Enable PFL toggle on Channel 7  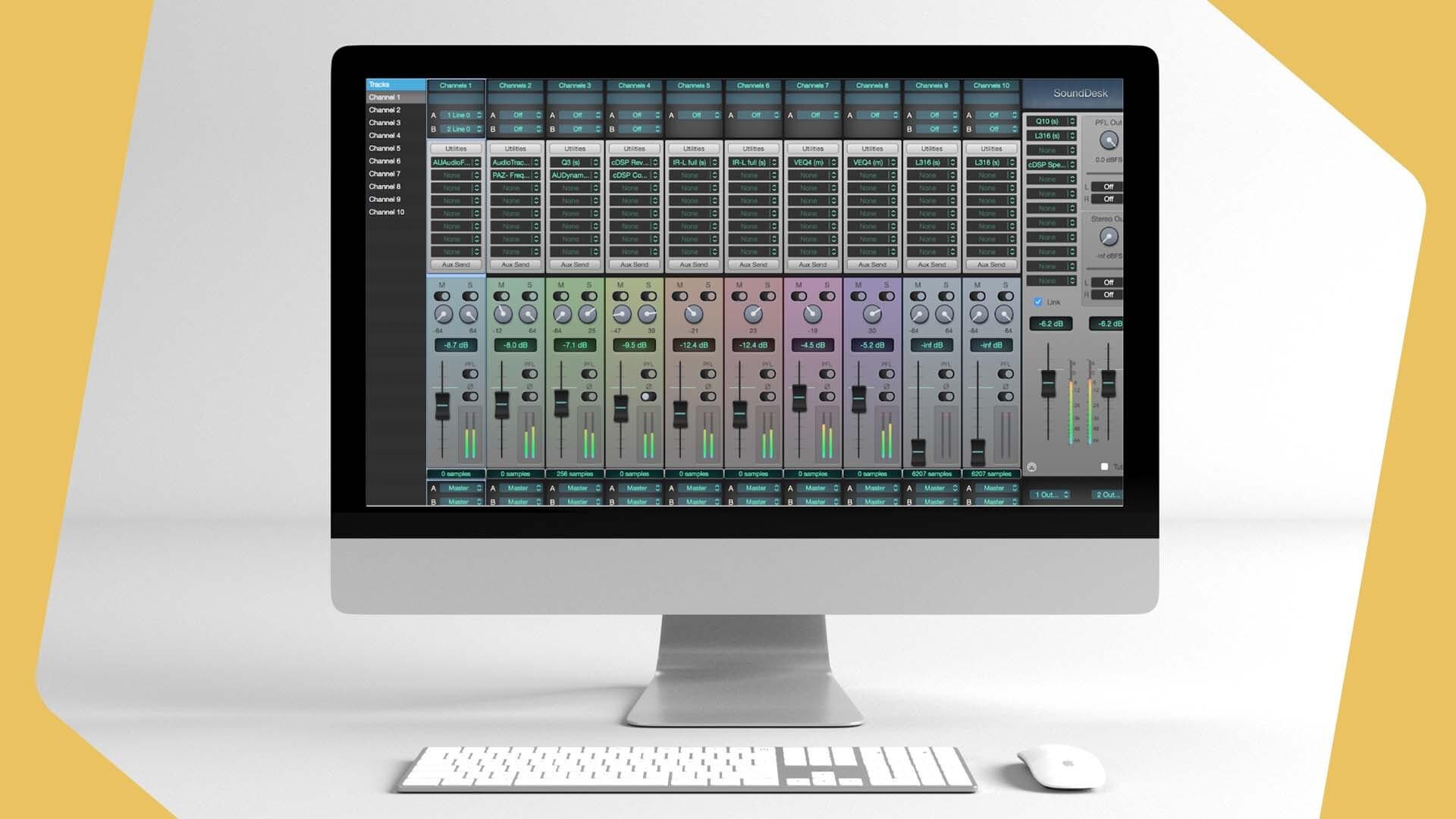(x=827, y=374)
